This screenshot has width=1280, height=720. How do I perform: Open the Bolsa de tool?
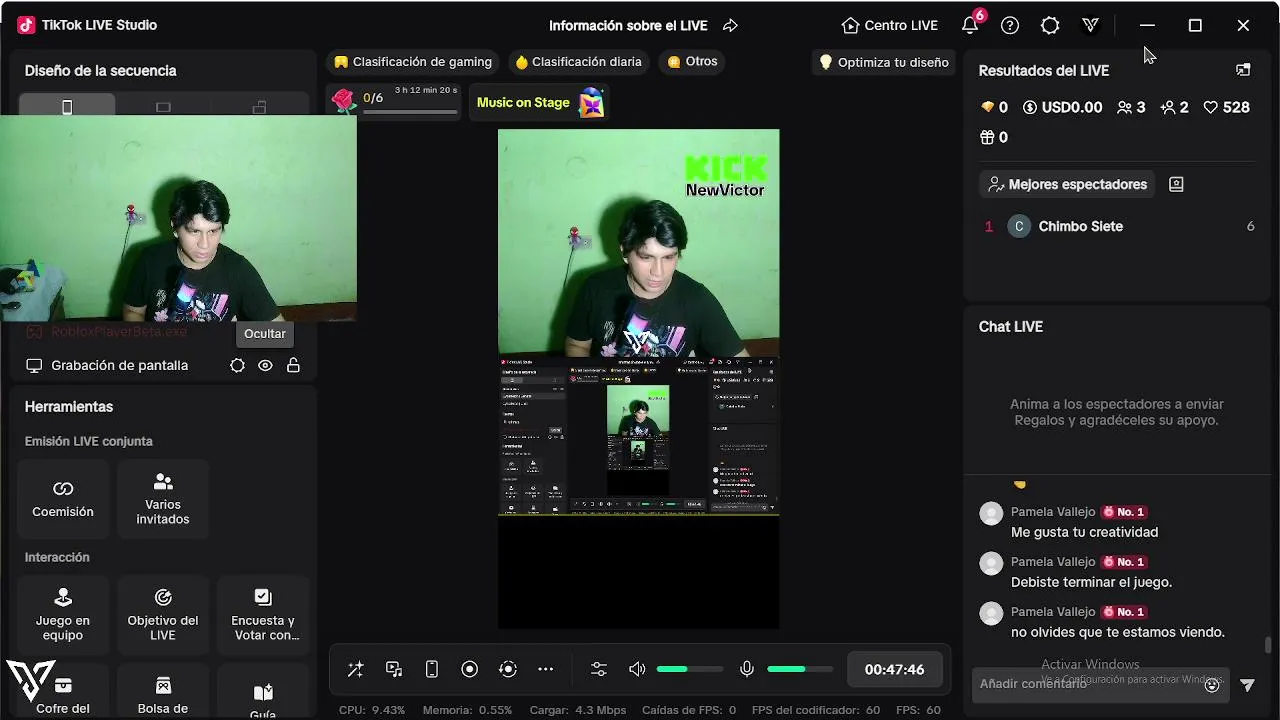(x=163, y=692)
